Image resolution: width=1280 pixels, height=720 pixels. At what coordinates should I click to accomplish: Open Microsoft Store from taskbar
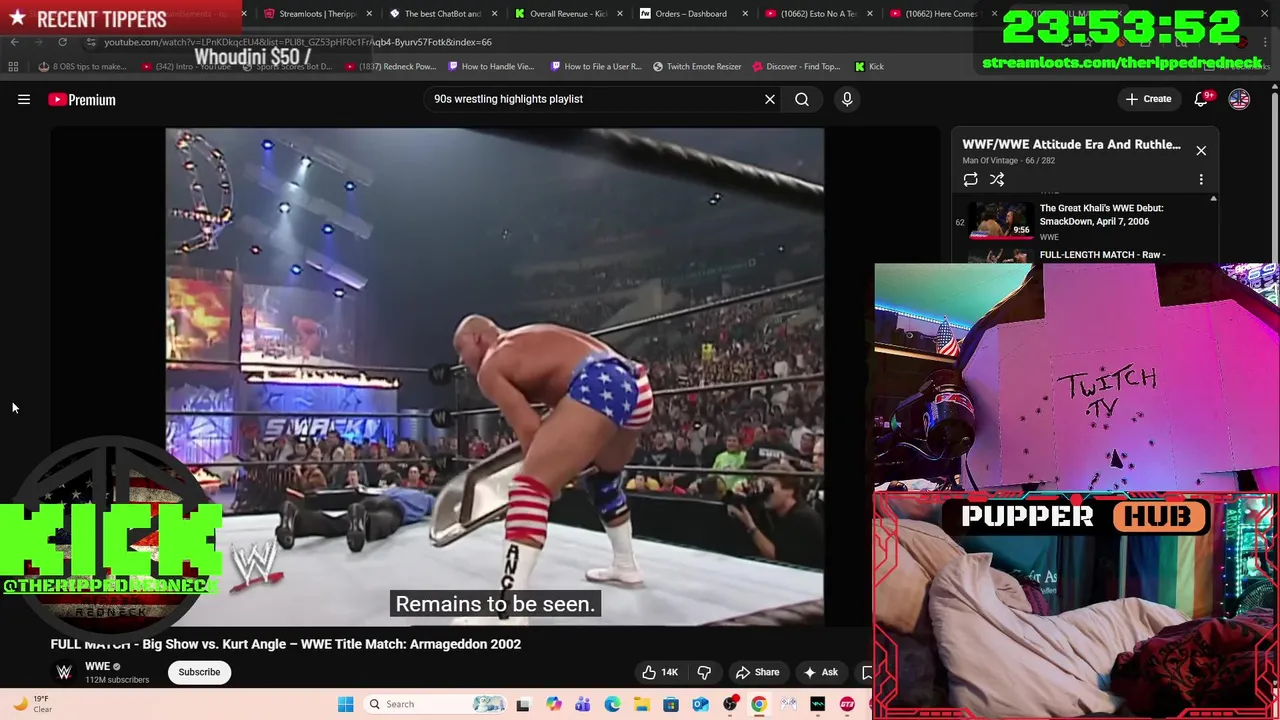click(670, 704)
